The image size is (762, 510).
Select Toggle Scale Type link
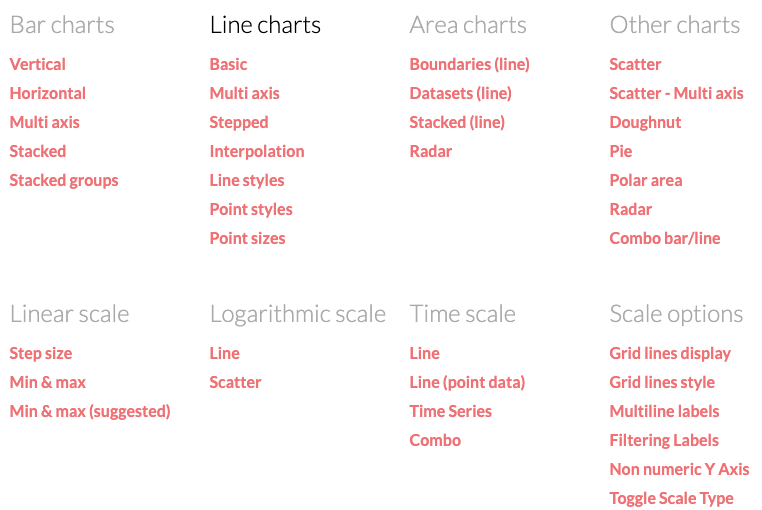click(x=672, y=498)
